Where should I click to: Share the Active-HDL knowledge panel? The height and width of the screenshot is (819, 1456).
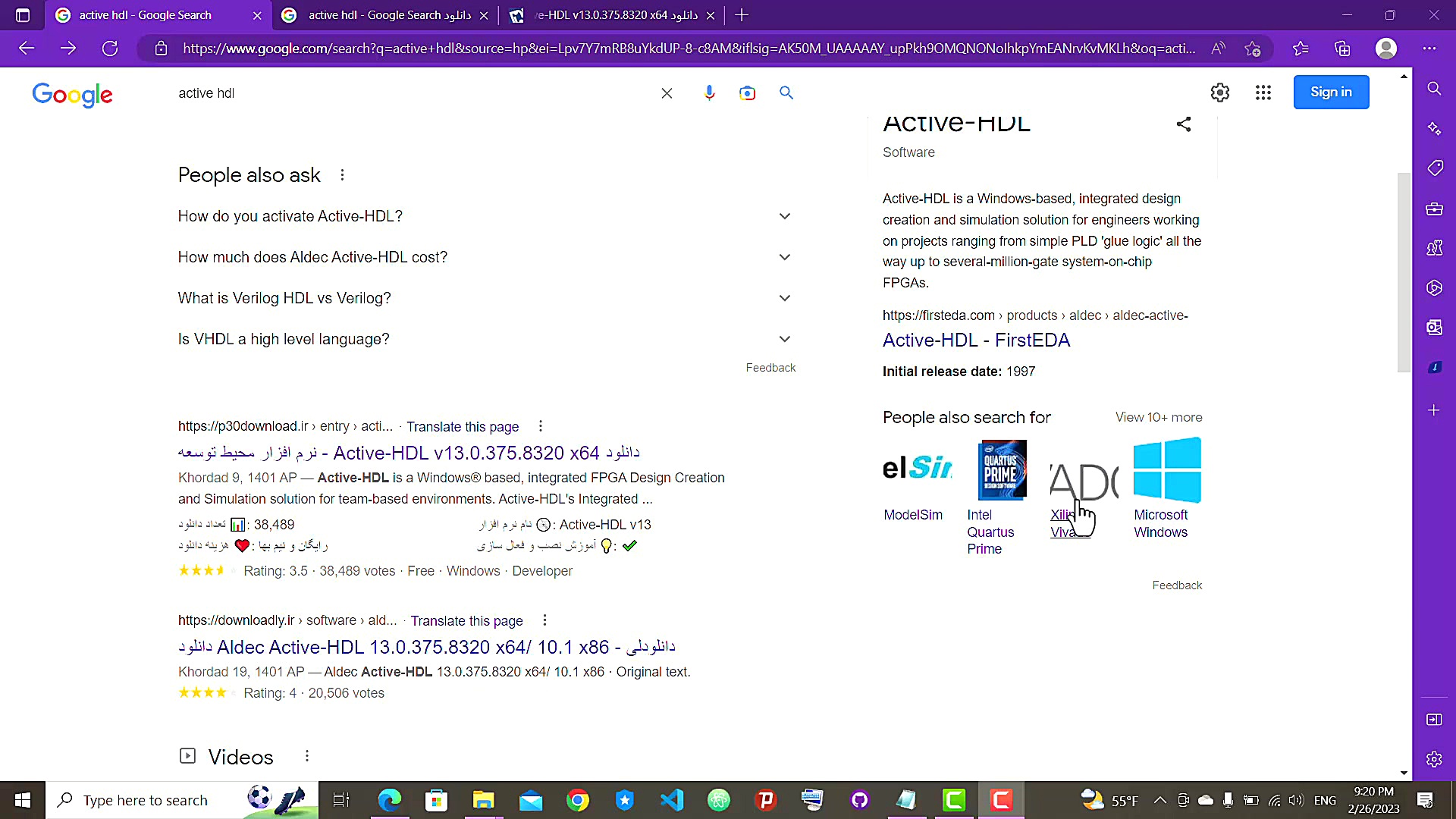(x=1183, y=124)
